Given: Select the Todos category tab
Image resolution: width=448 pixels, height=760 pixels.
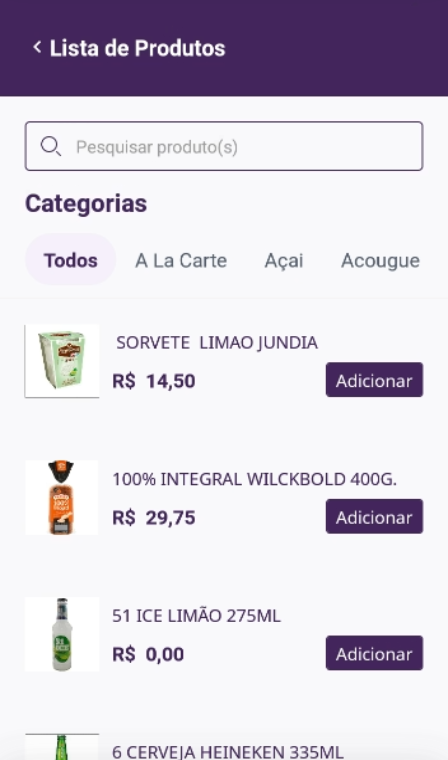Looking at the screenshot, I should [x=70, y=260].
